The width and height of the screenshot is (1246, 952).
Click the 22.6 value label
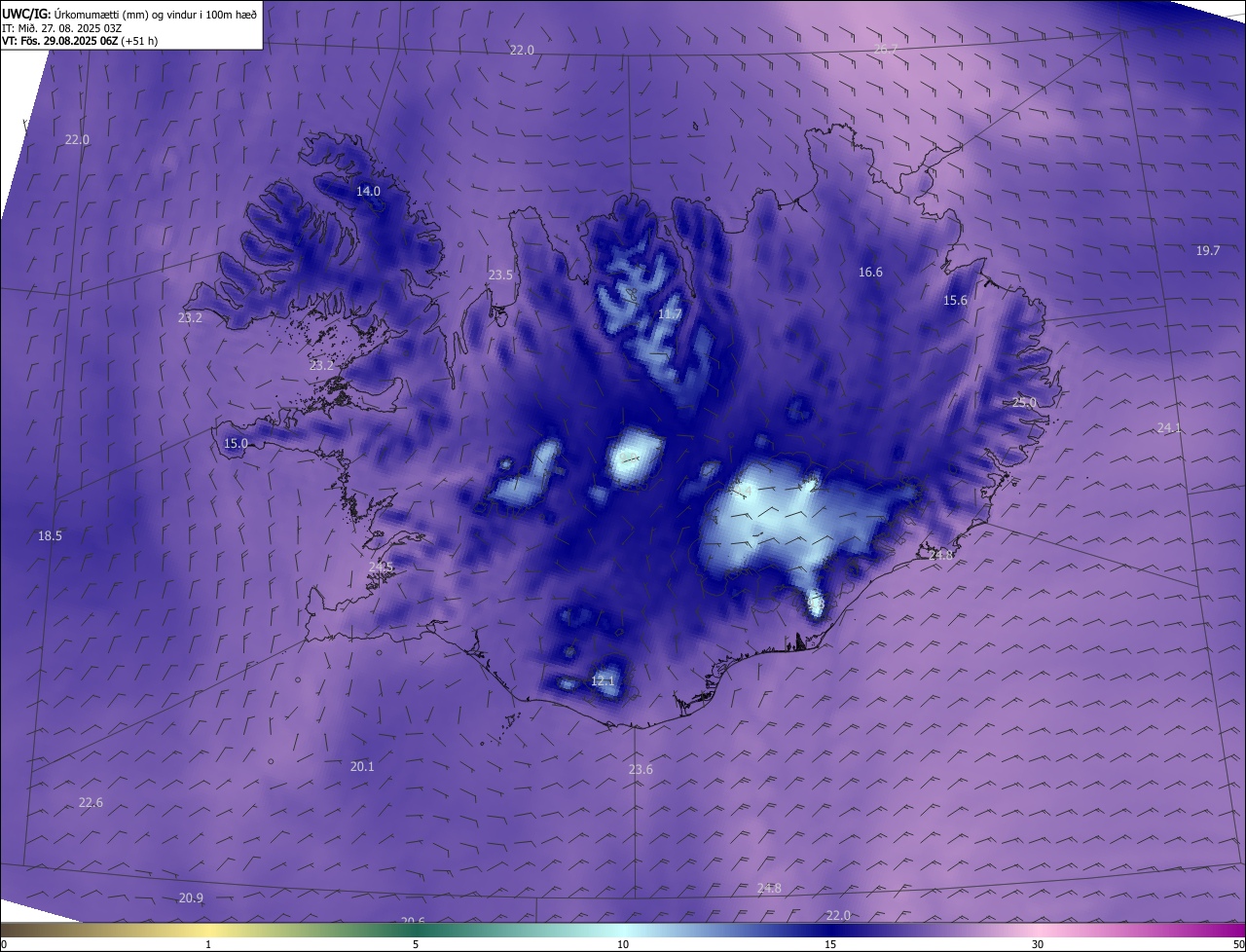pos(91,802)
